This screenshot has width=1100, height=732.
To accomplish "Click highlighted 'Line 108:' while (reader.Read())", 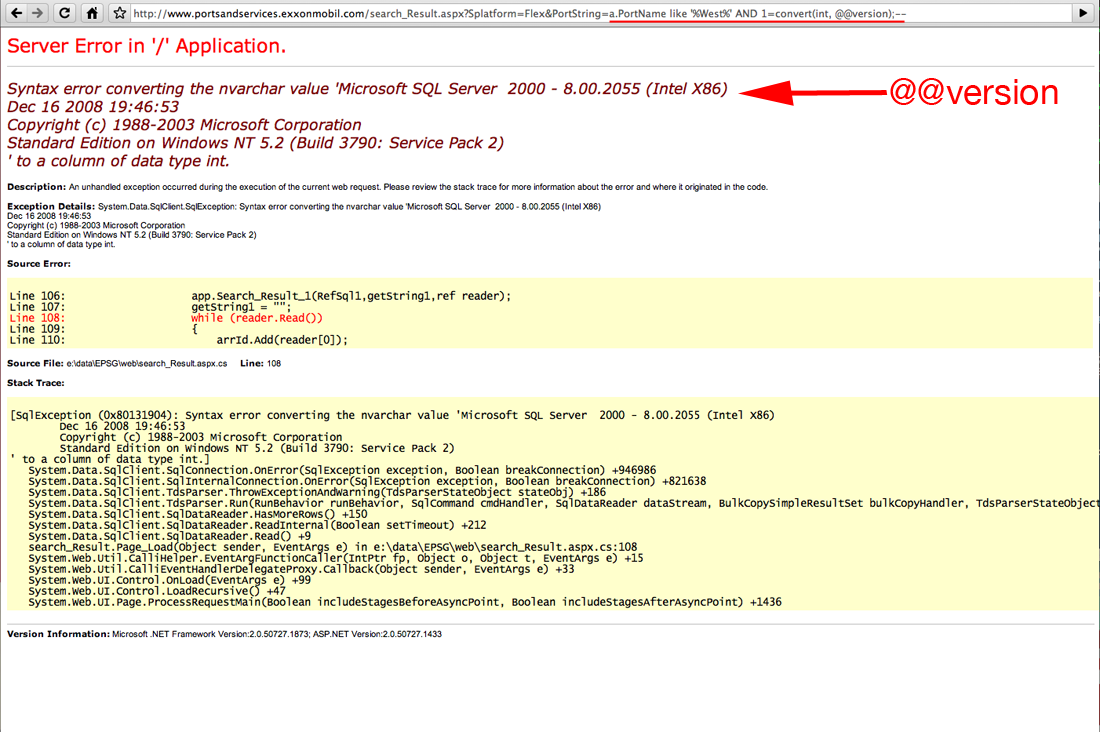I will point(166,318).
